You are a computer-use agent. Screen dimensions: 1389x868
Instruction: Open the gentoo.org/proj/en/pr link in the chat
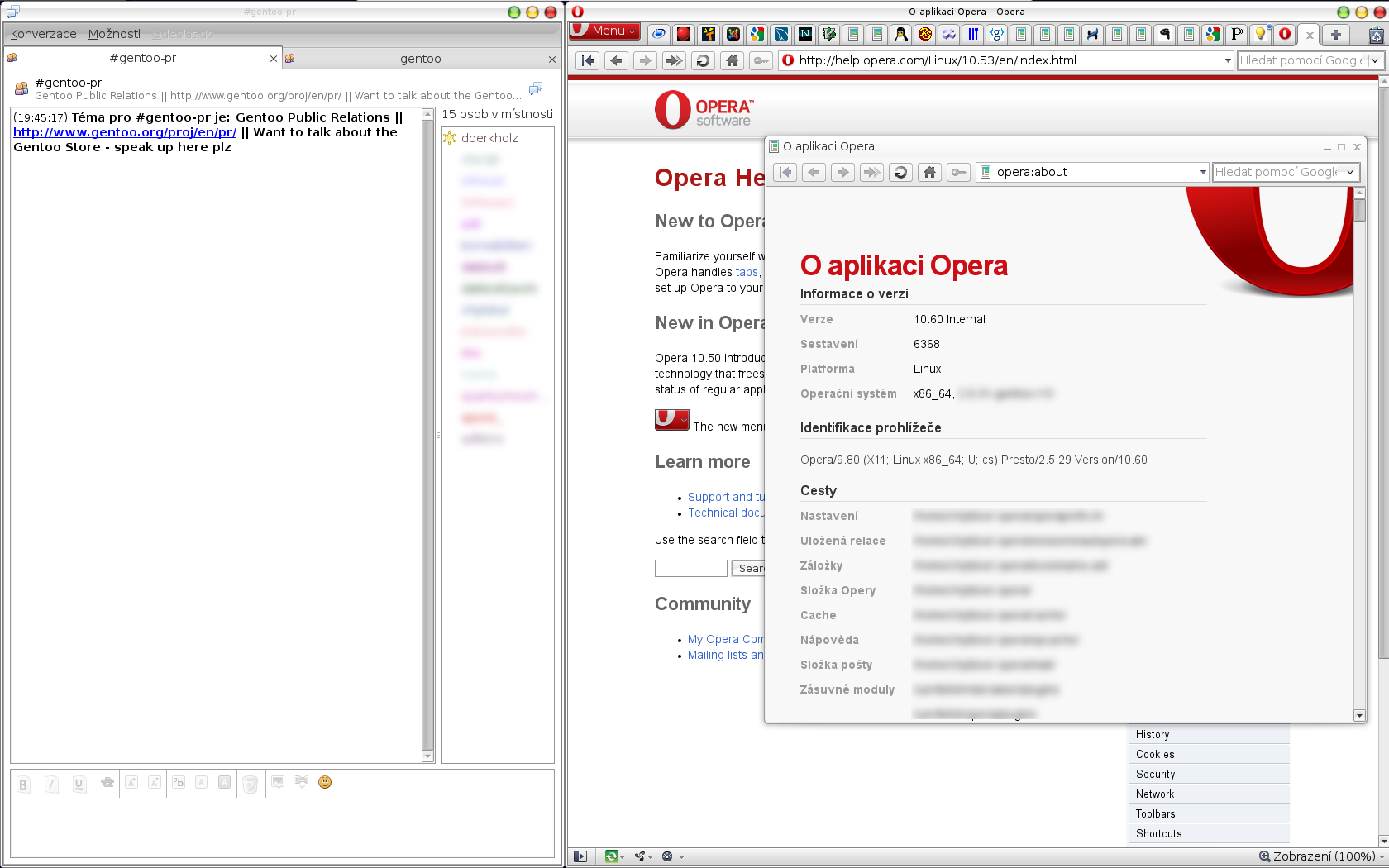click(125, 132)
